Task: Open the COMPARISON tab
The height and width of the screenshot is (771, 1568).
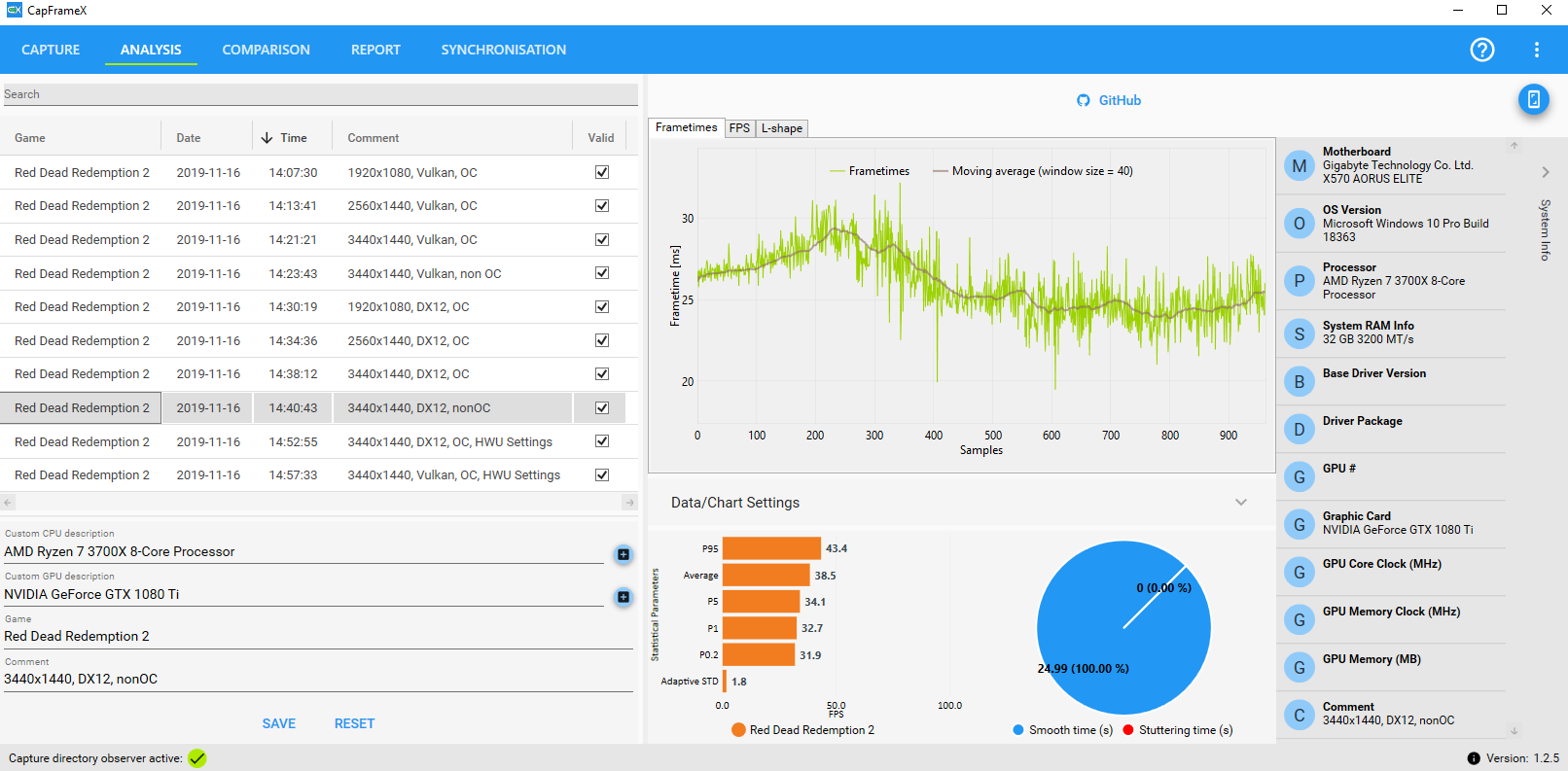Action: coord(266,50)
